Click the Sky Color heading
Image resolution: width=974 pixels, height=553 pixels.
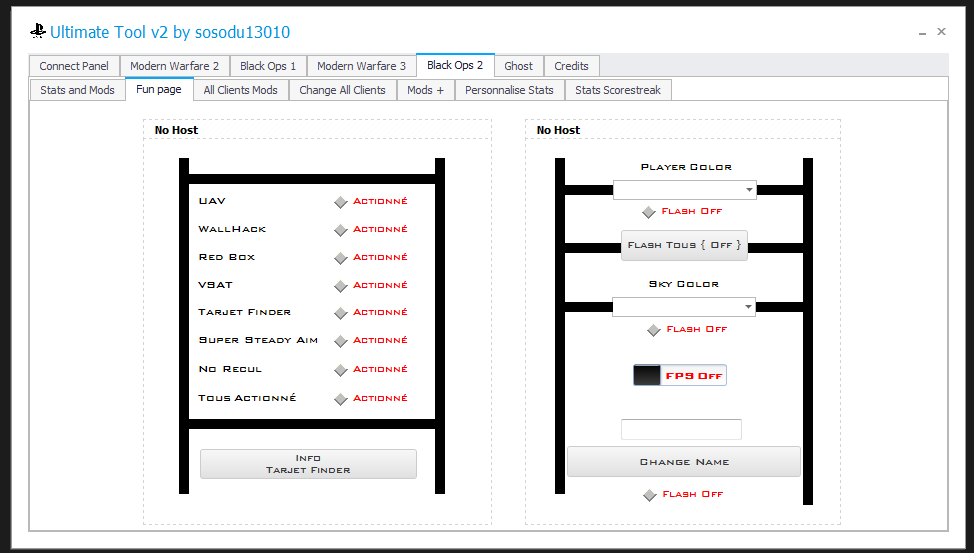coord(684,284)
